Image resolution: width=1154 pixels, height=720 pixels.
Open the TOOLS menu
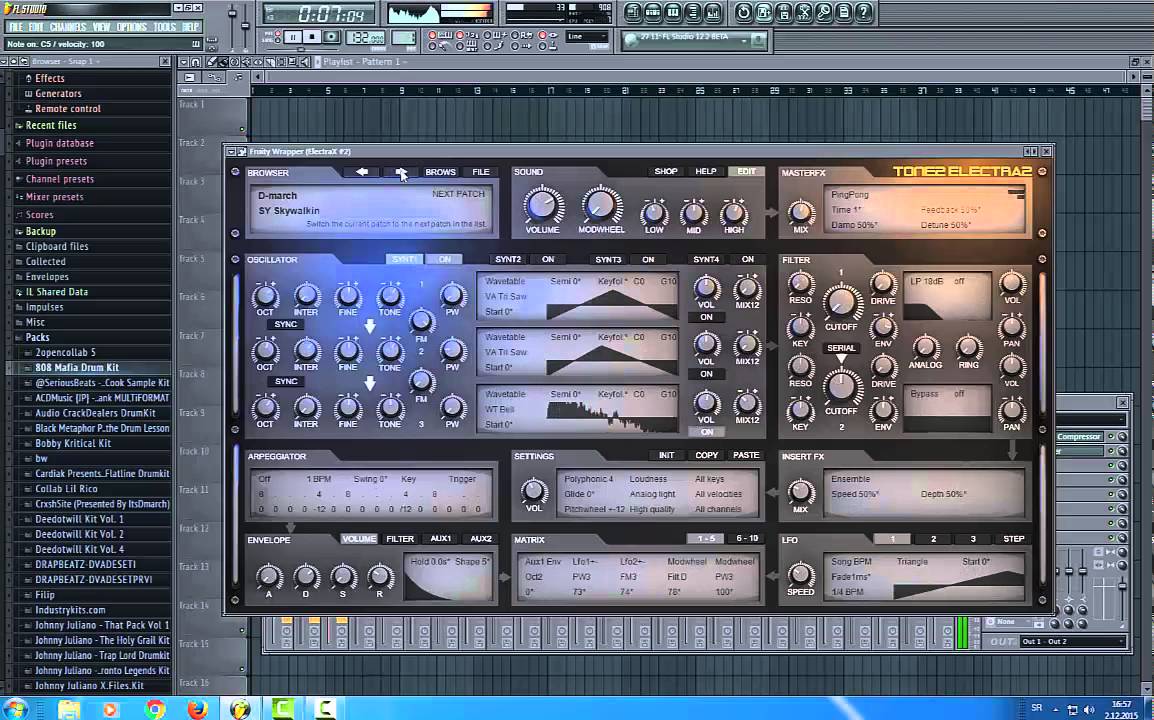click(165, 27)
